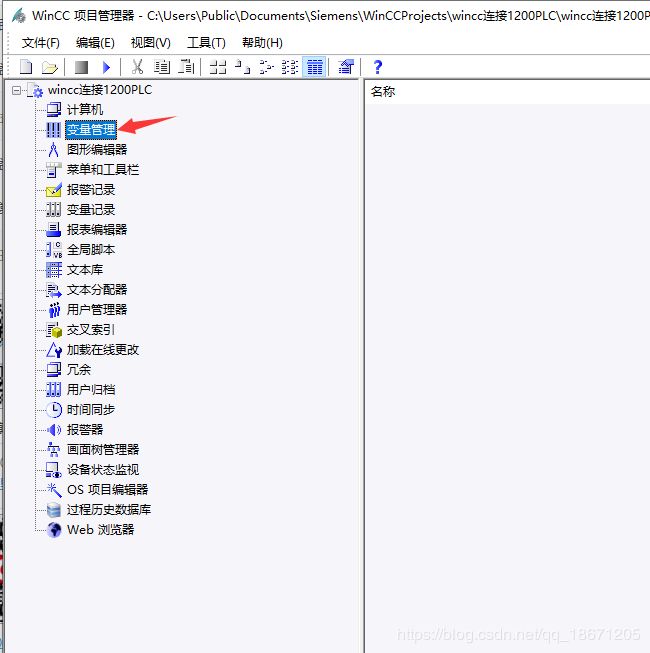Click the Cut scissors toolbar icon
Image resolution: width=650 pixels, height=653 pixels.
point(137,67)
